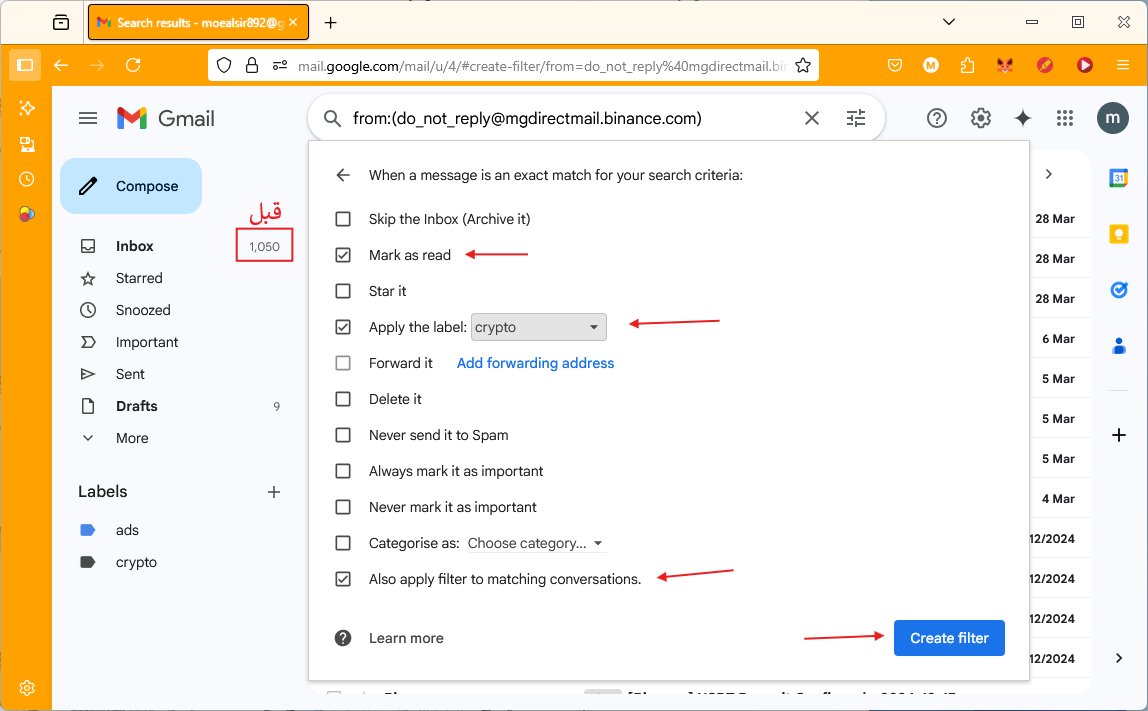Check Always mark it as important
Viewport: 1148px width, 711px height.
point(343,471)
